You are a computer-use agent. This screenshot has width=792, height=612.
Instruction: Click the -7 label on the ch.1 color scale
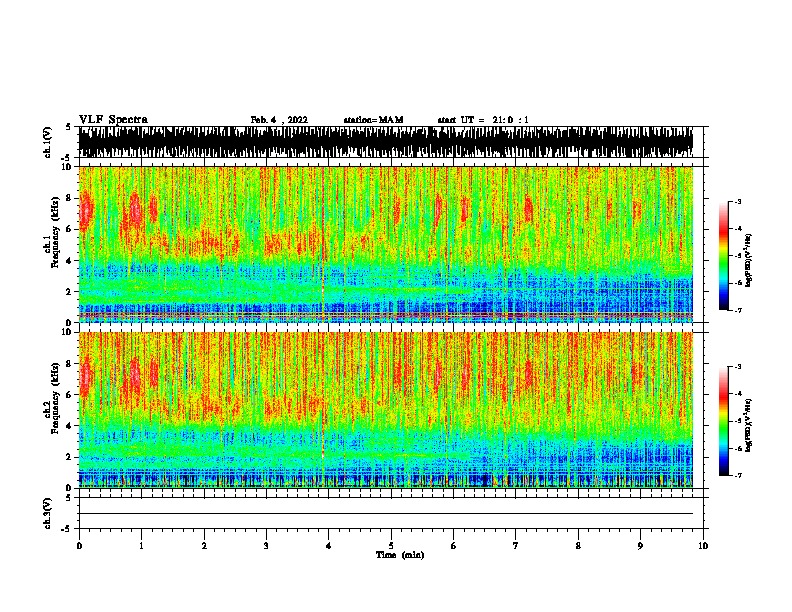pos(738,310)
